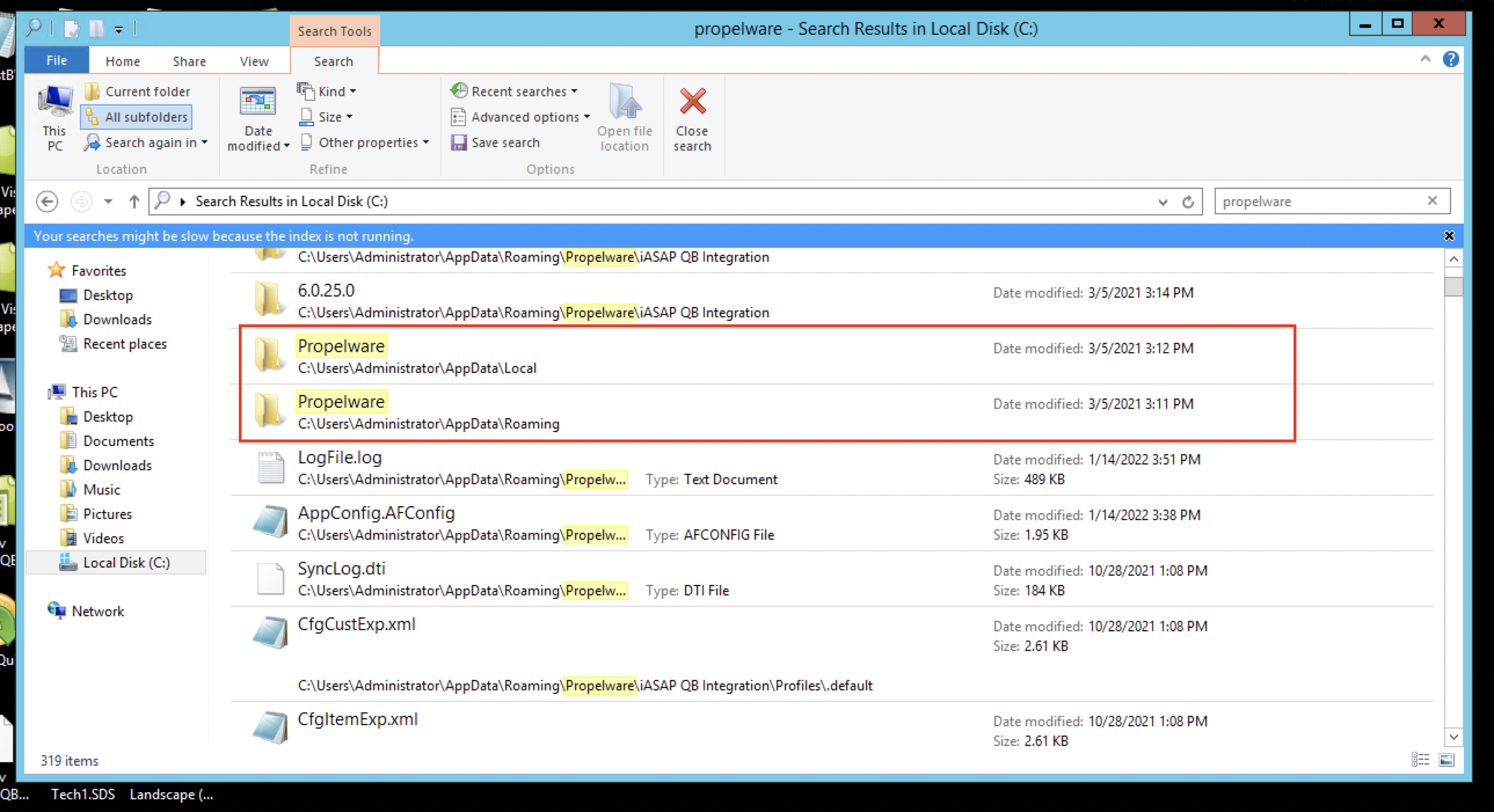Clear the propelware search text
The image size is (1494, 812).
coord(1432,200)
